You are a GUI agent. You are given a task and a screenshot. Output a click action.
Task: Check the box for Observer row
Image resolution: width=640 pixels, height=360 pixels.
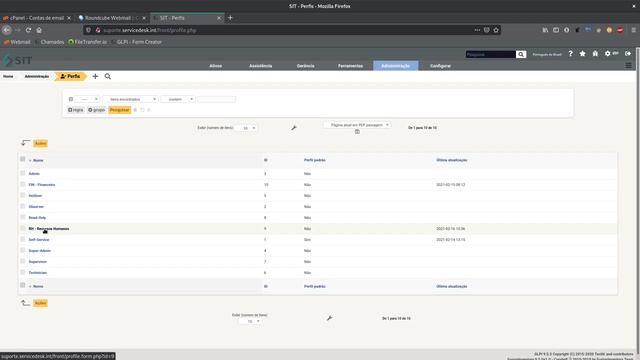point(22,206)
